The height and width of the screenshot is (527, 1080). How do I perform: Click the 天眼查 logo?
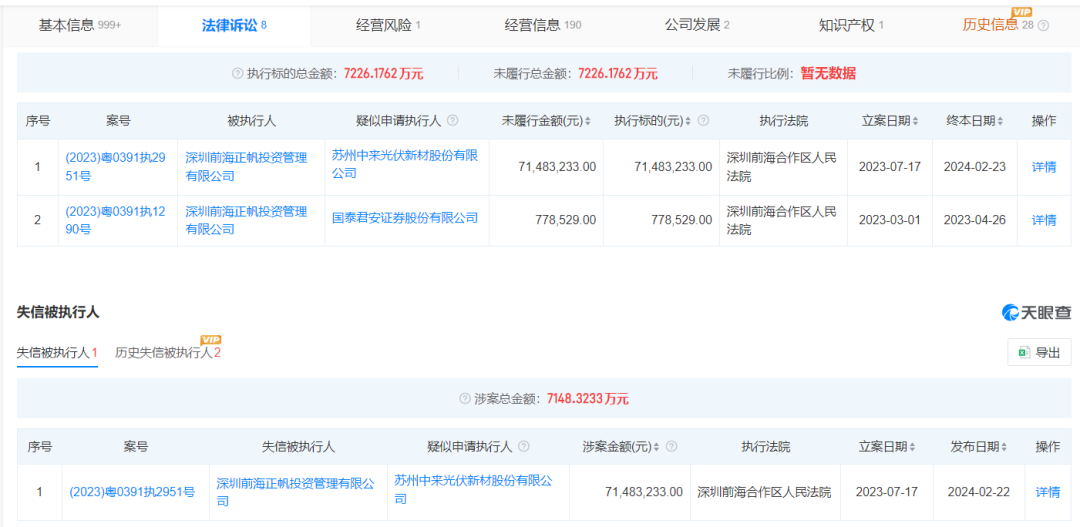[x=1036, y=312]
